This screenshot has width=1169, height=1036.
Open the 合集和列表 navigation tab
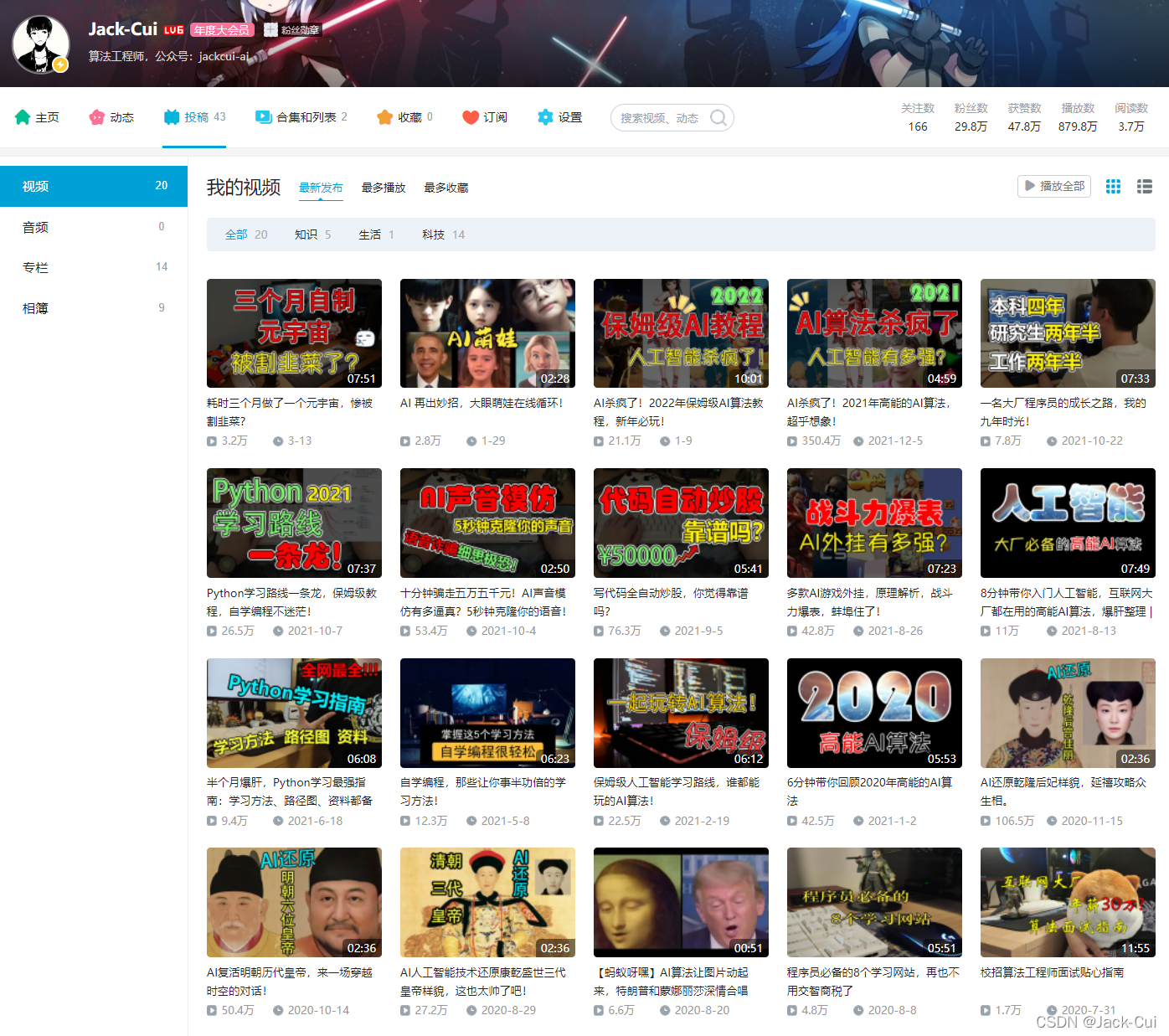pyautogui.click(x=301, y=117)
